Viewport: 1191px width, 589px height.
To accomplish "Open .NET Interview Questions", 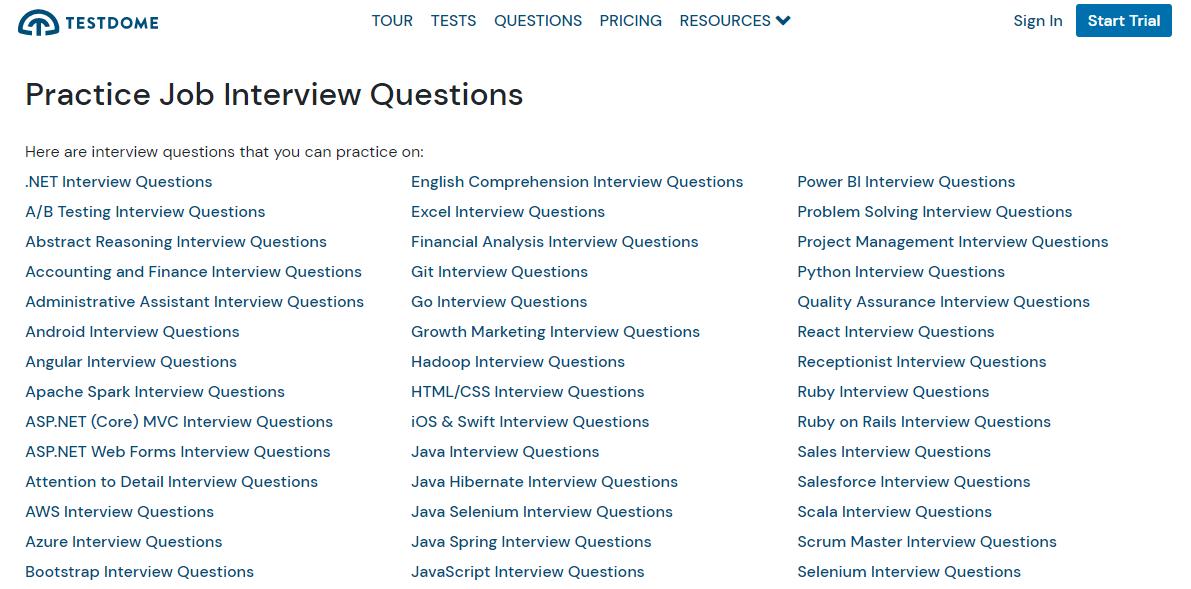I will [118, 182].
